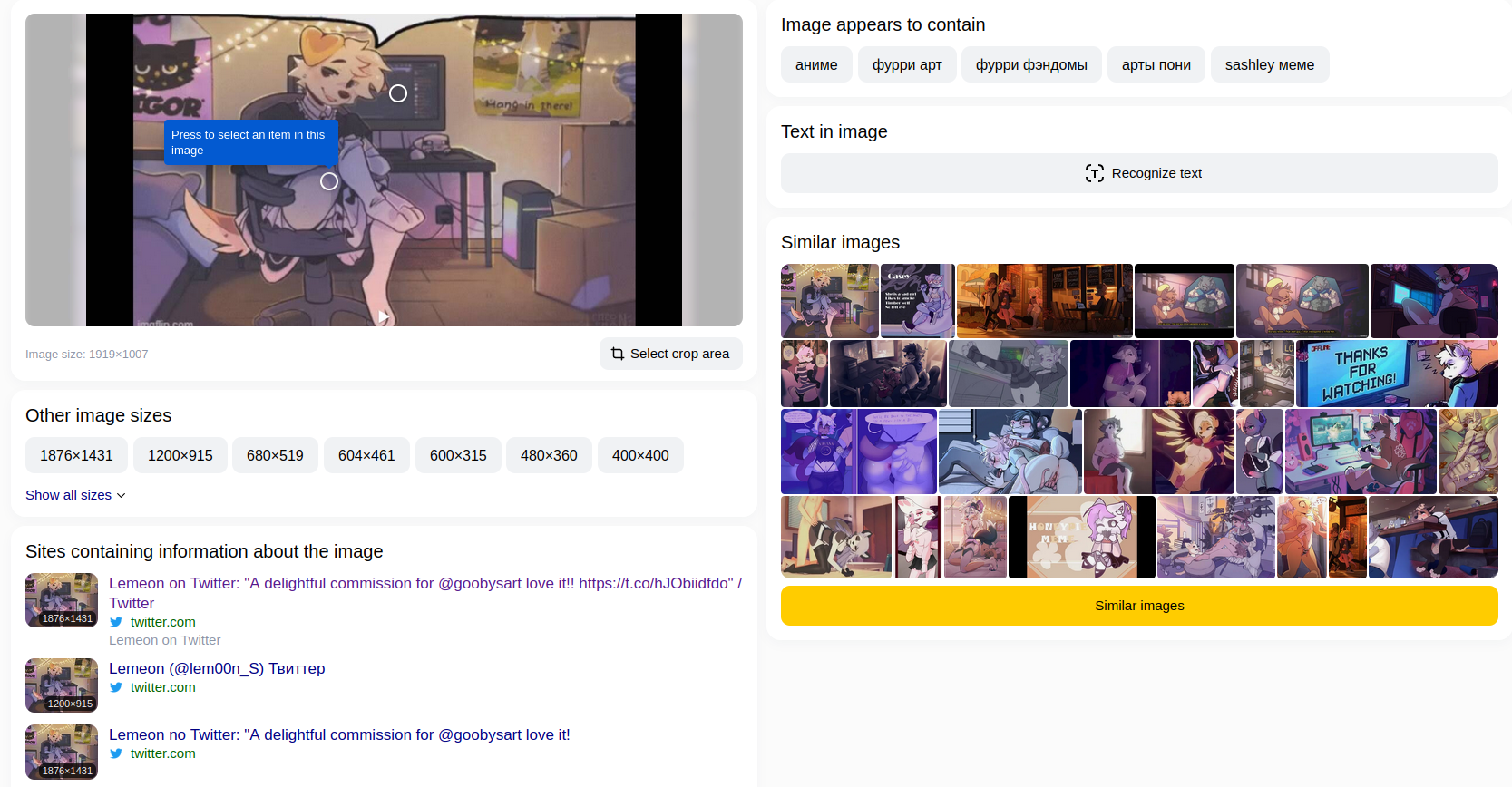
Task: Click the Lemeon on Twitter caption text
Action: [164, 640]
